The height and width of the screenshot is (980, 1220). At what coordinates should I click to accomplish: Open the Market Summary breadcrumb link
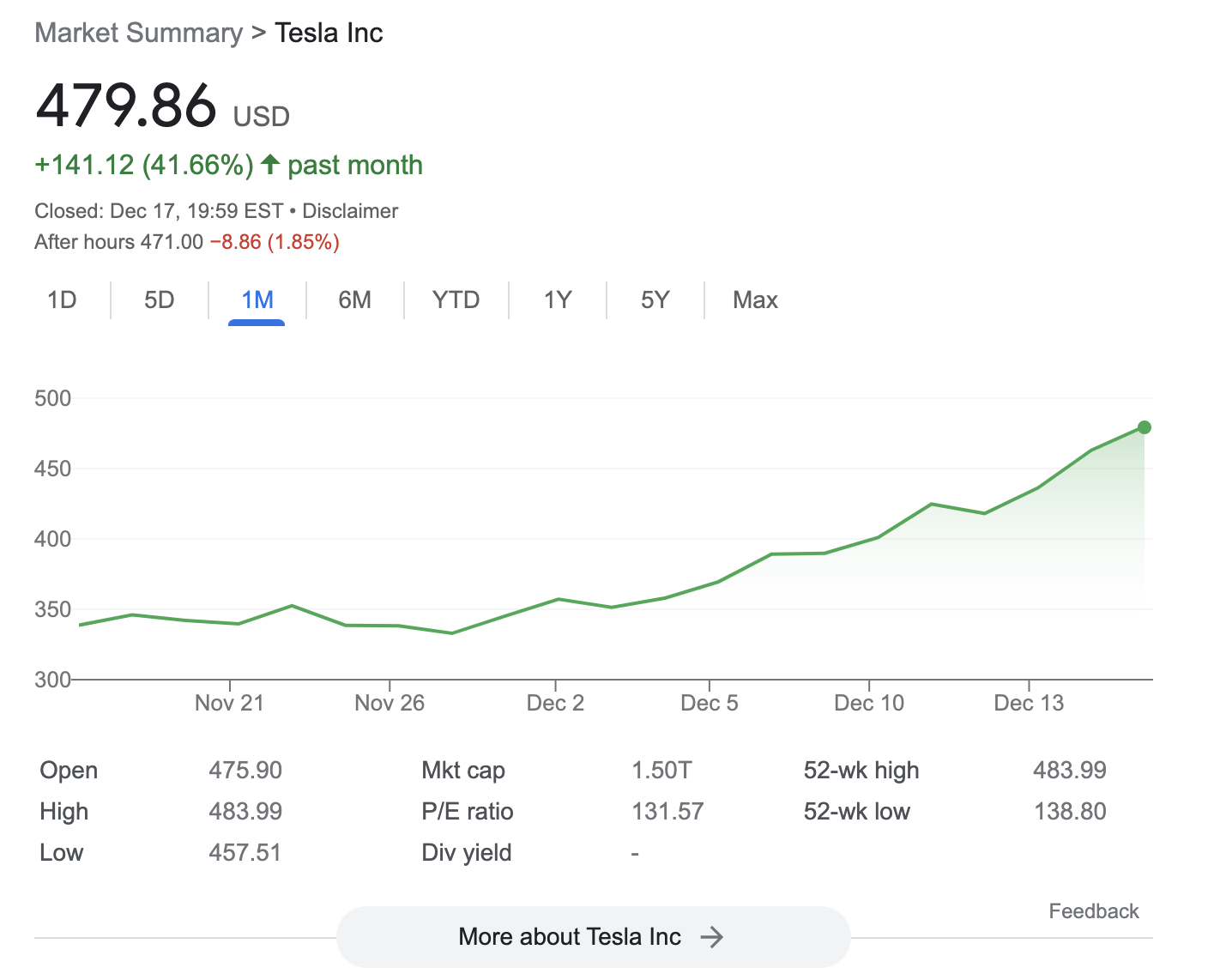139,33
